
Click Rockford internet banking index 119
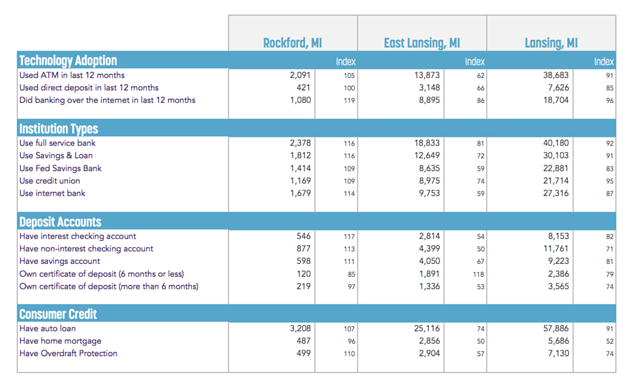349,100
